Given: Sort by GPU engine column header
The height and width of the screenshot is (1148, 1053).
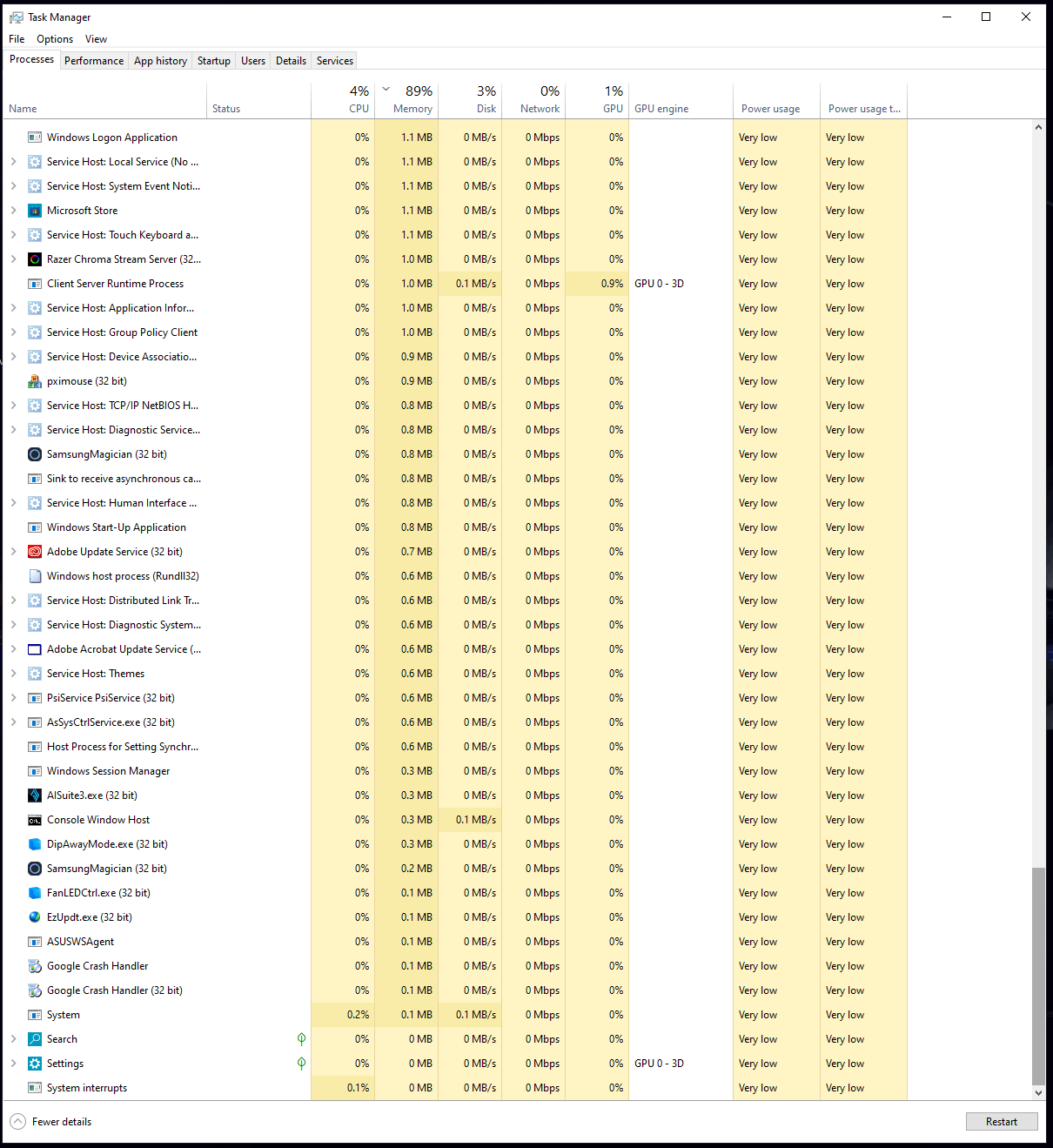Looking at the screenshot, I should click(x=681, y=100).
